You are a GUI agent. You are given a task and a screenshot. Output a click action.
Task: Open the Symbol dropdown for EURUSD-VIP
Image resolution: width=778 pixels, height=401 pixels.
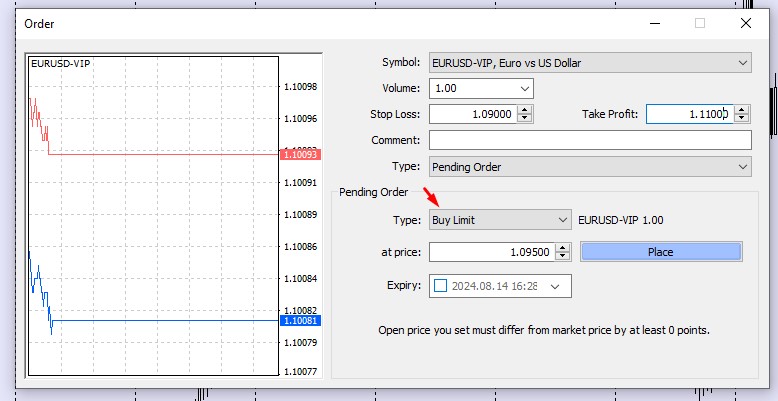click(x=742, y=63)
